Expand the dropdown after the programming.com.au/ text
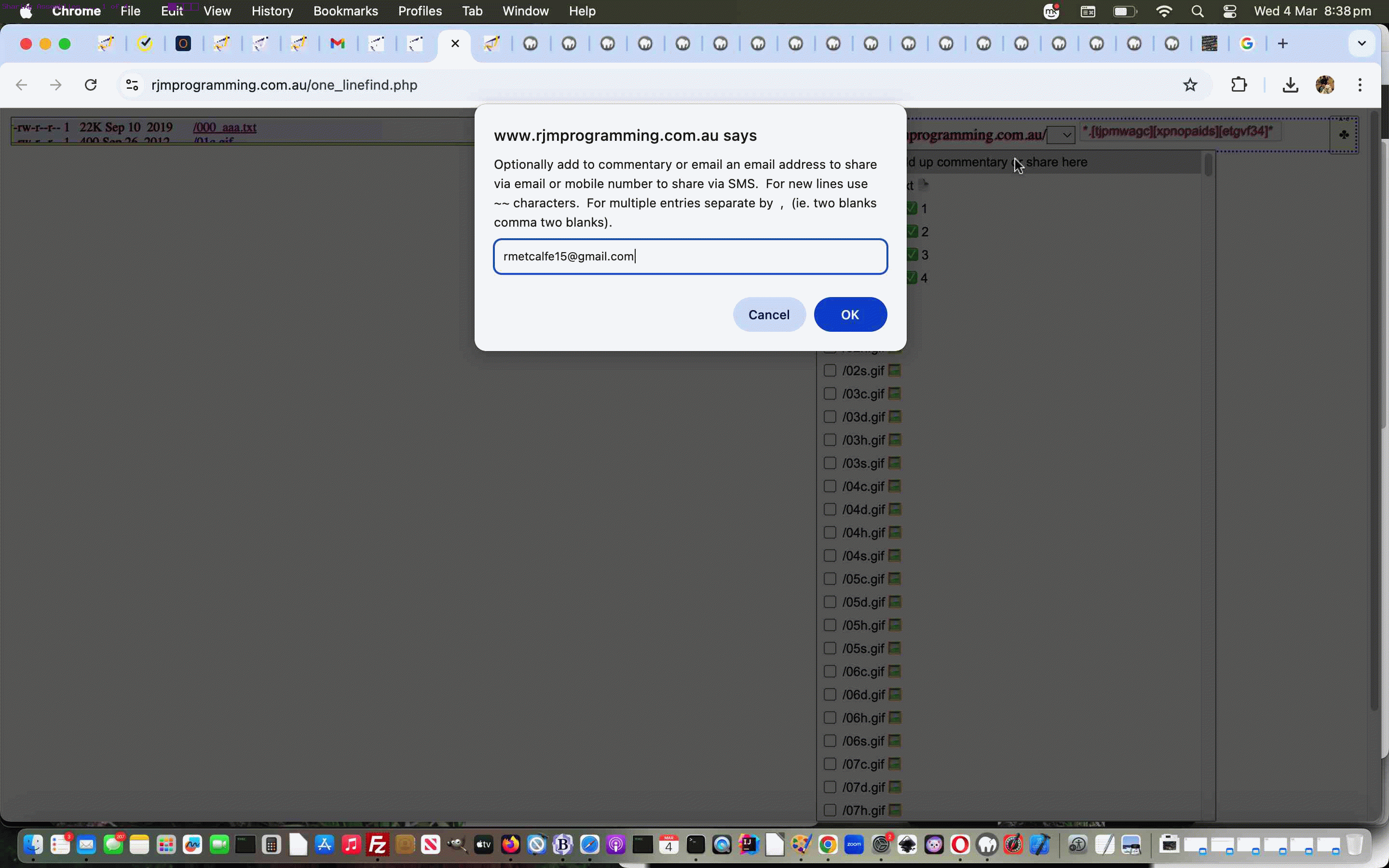Screen dimensions: 1389x868 [x=1061, y=135]
